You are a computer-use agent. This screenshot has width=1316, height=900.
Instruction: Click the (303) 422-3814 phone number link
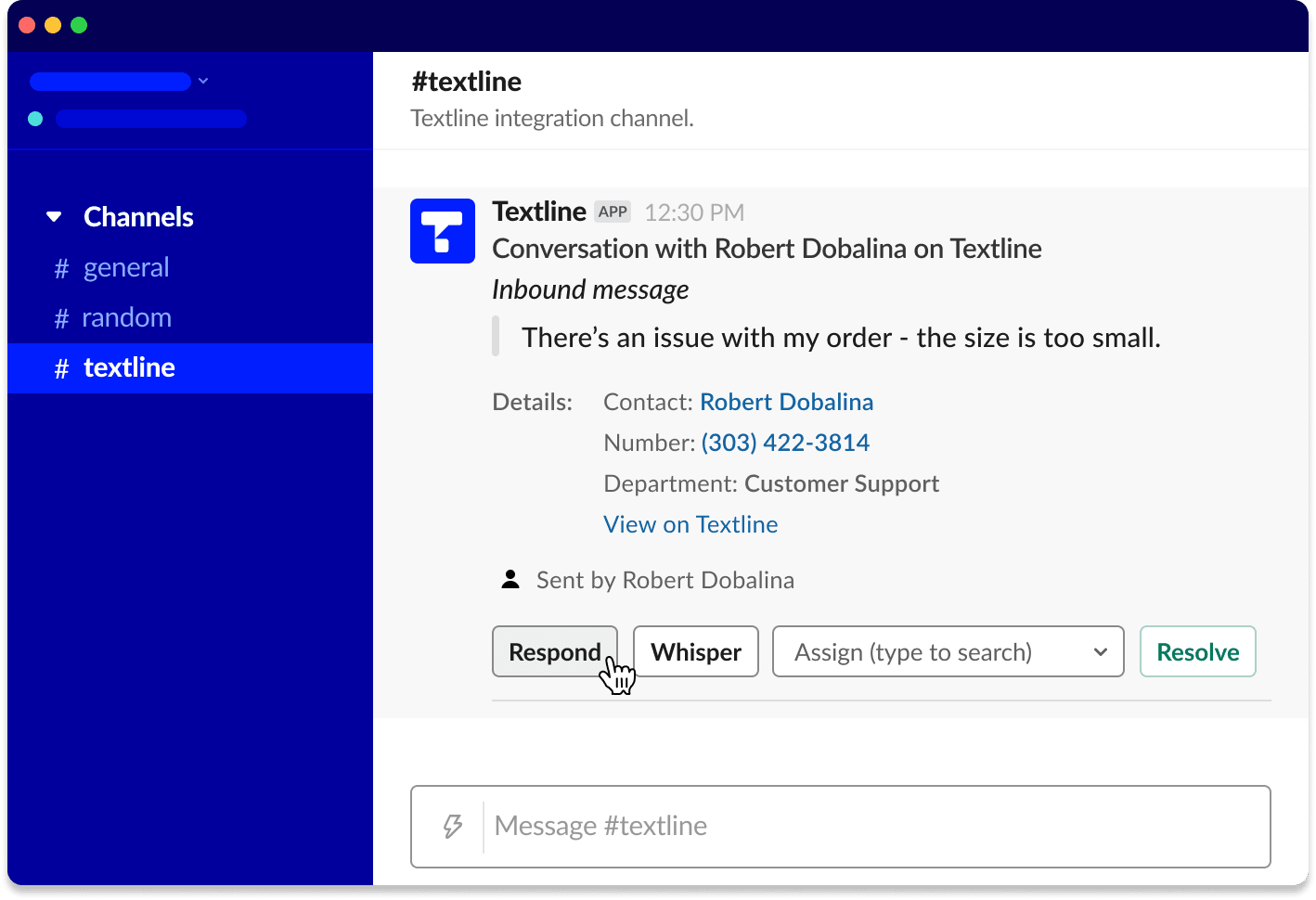pos(785,443)
